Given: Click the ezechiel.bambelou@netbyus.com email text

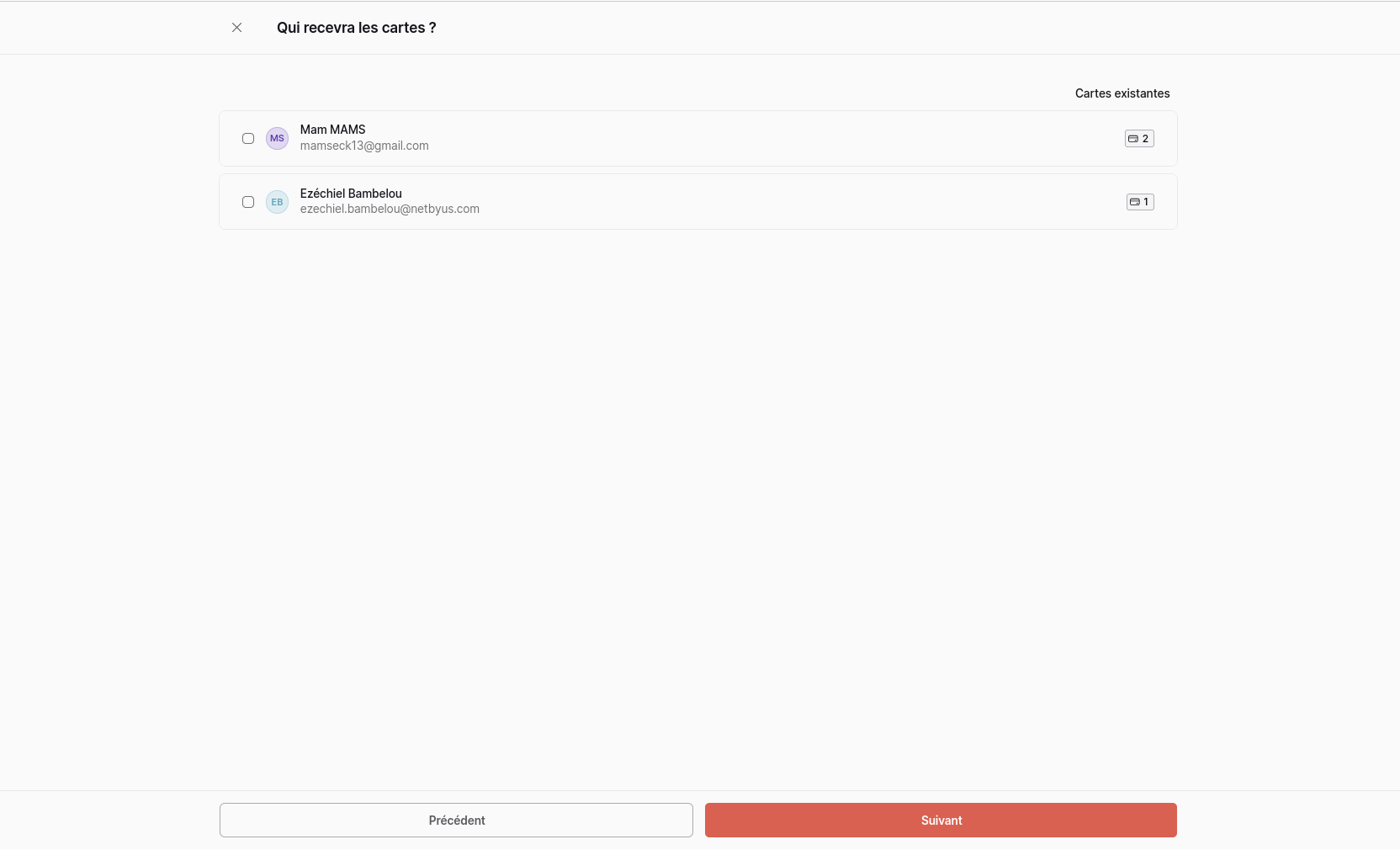Looking at the screenshot, I should click(x=390, y=209).
